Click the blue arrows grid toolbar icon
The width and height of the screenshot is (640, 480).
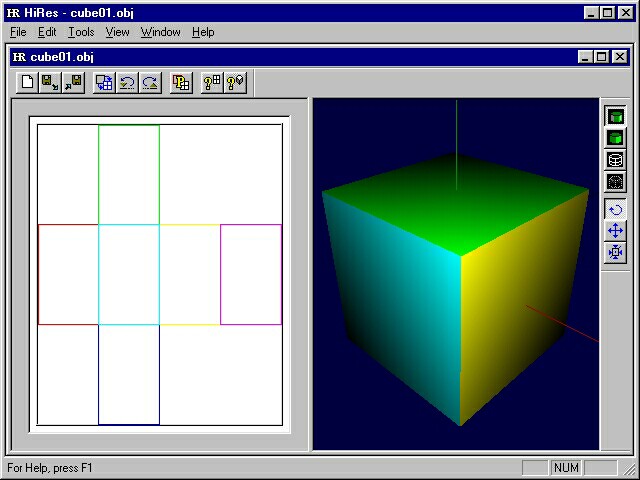click(104, 83)
